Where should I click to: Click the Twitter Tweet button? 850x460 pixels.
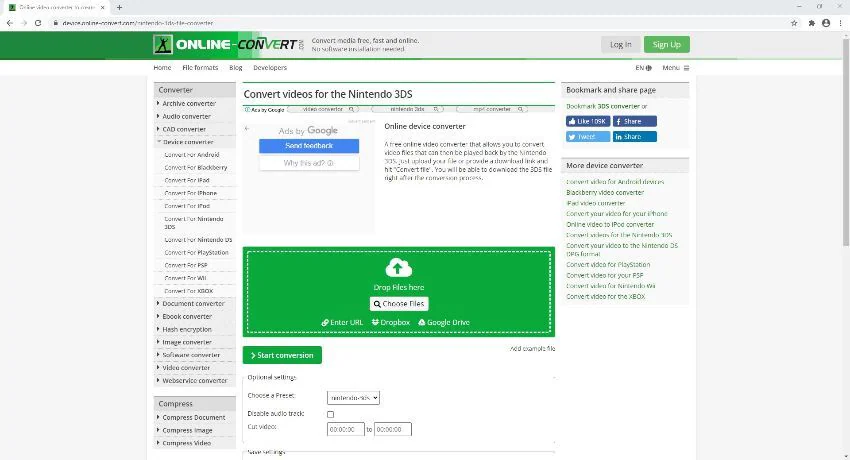(x=588, y=137)
